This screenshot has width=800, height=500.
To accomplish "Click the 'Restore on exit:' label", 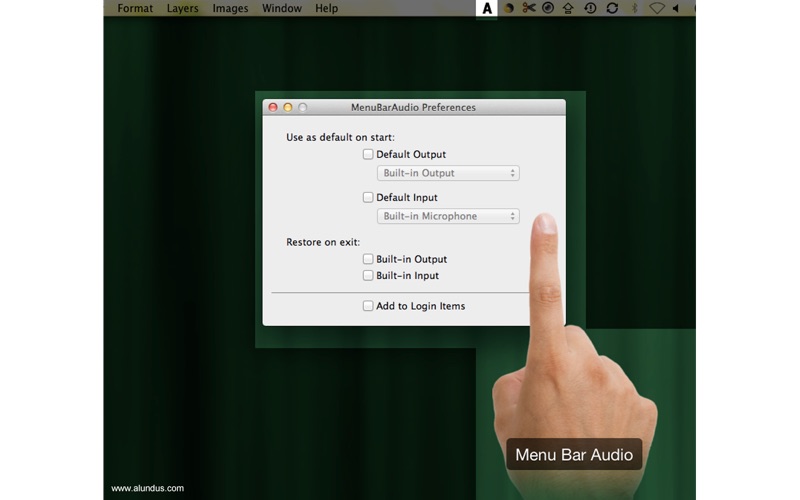I will (x=323, y=242).
